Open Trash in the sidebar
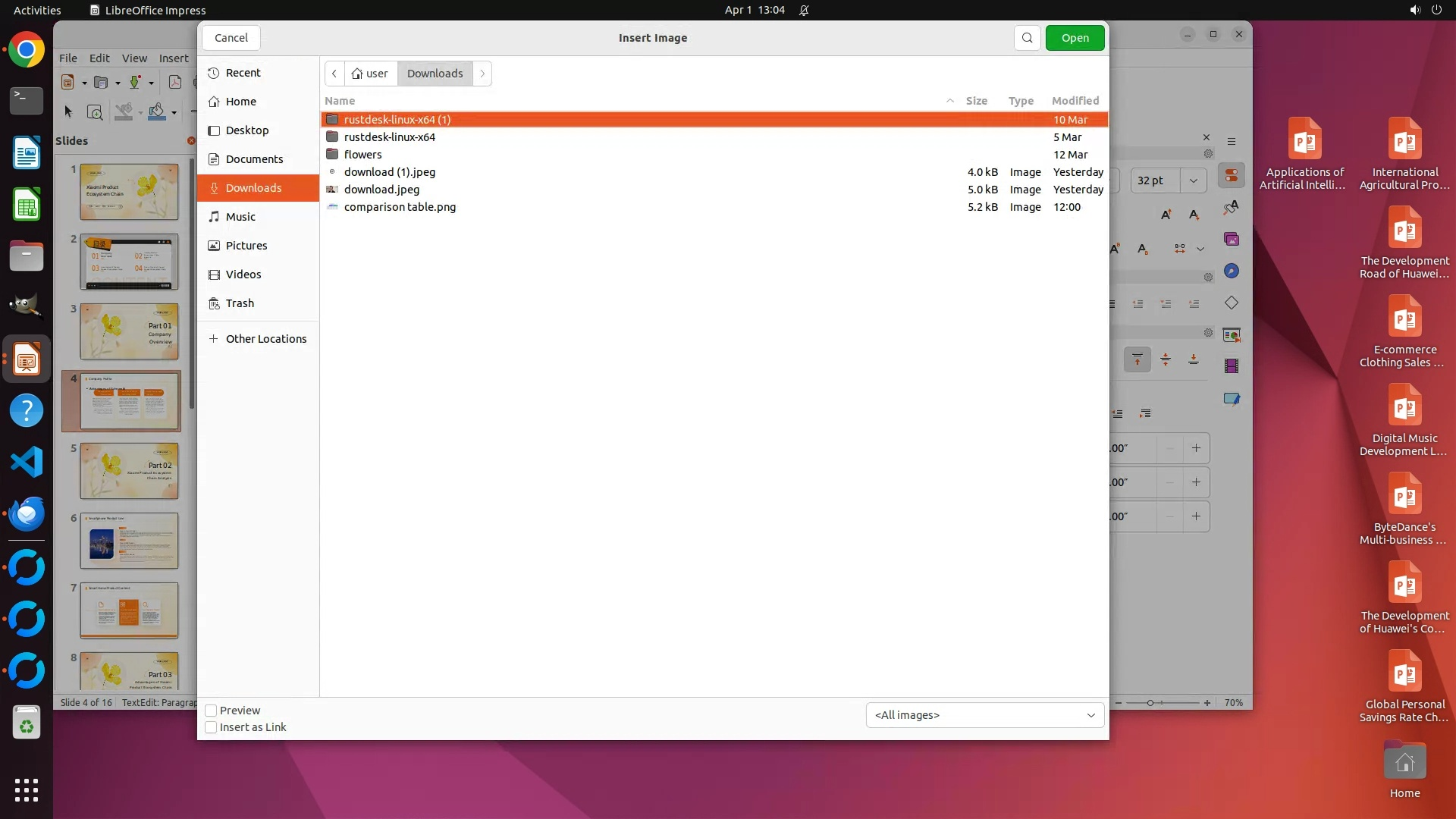 [x=240, y=303]
